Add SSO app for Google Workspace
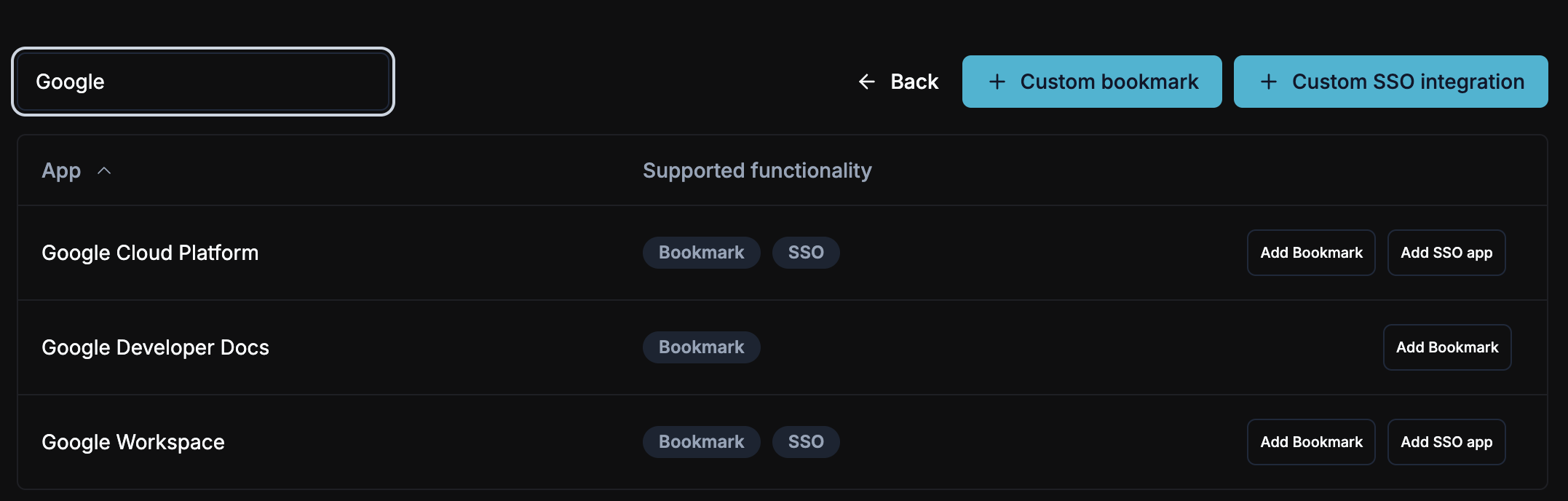The height and width of the screenshot is (501, 1568). click(x=1446, y=442)
